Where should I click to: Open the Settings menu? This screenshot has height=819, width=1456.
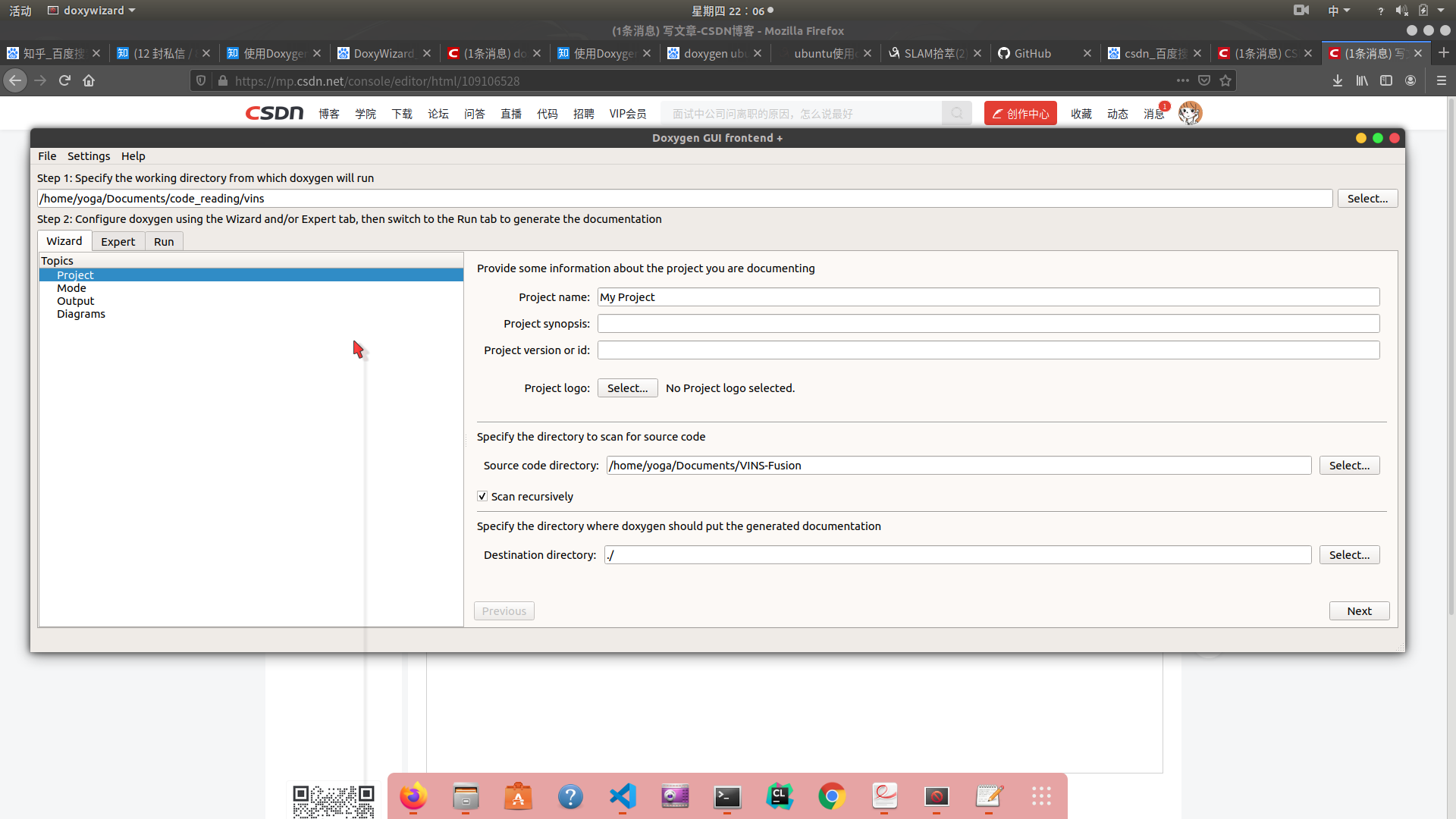(88, 156)
